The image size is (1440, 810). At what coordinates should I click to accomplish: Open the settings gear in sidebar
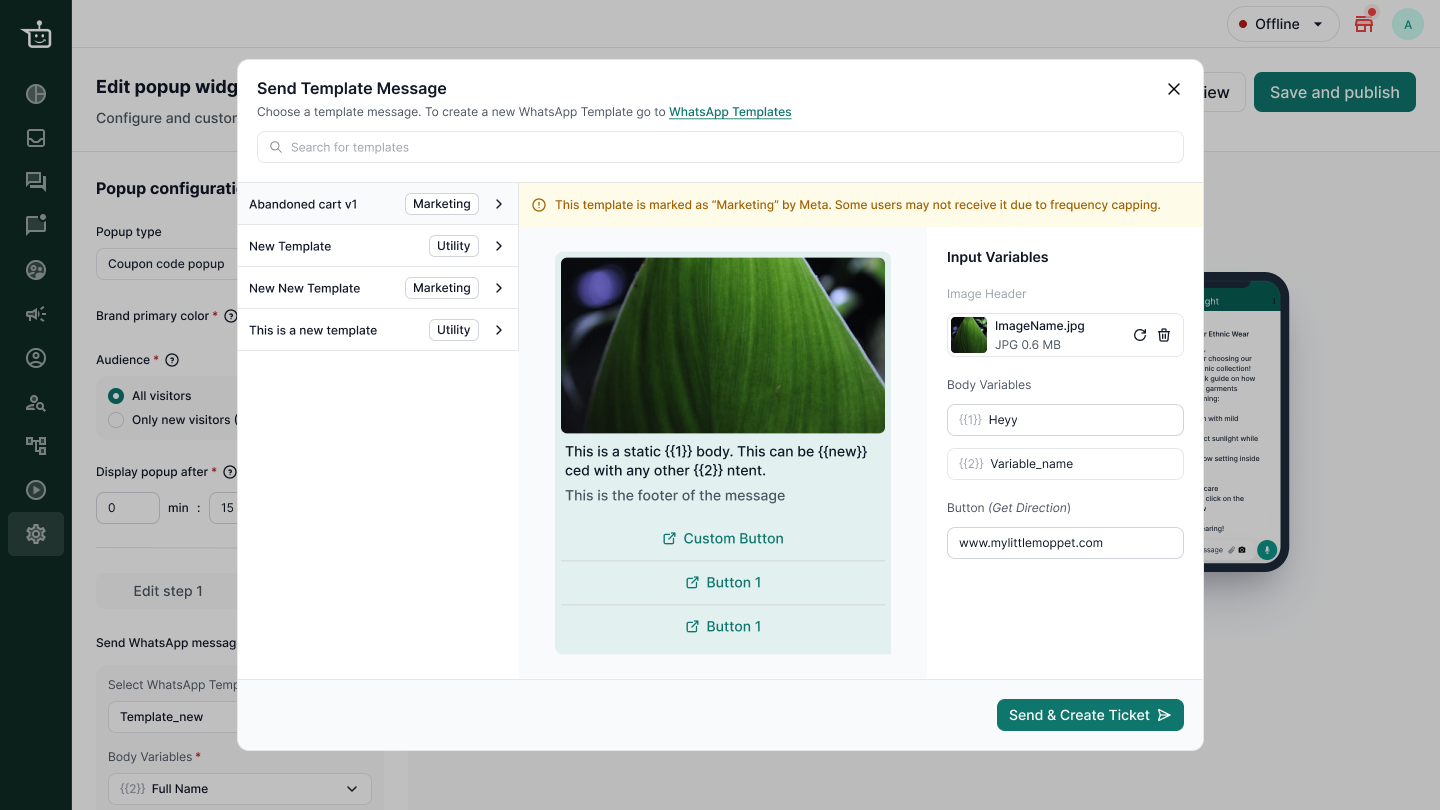click(36, 534)
